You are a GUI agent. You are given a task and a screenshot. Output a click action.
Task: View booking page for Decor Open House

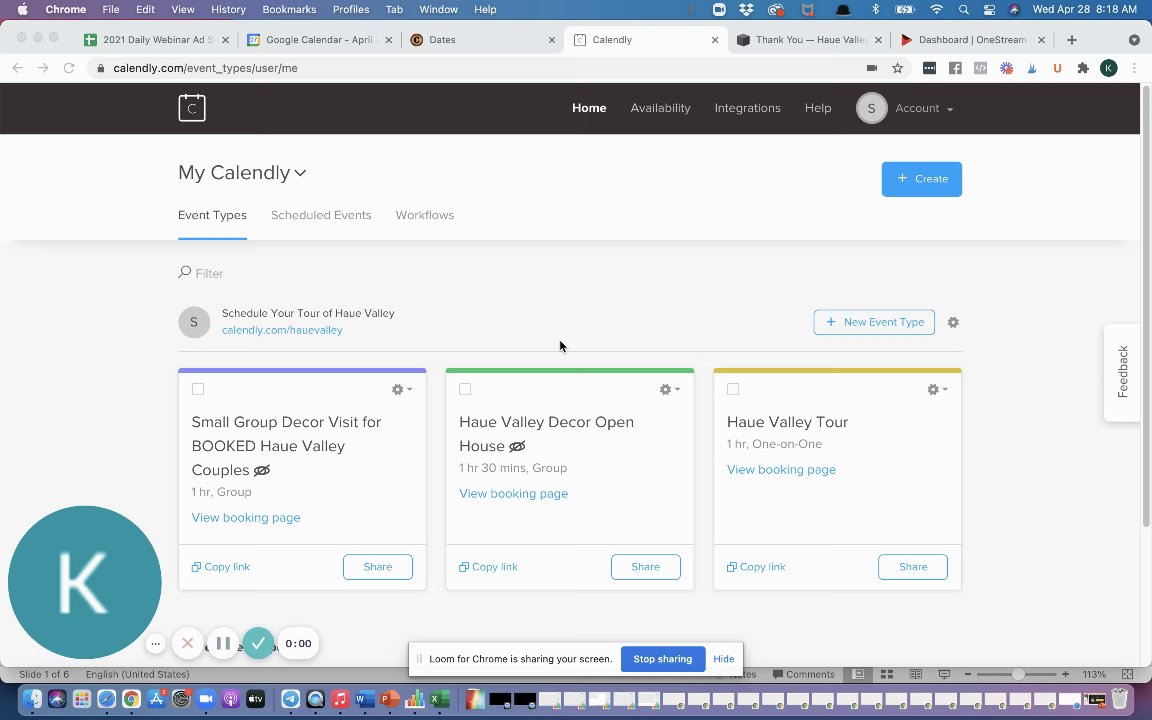(514, 494)
